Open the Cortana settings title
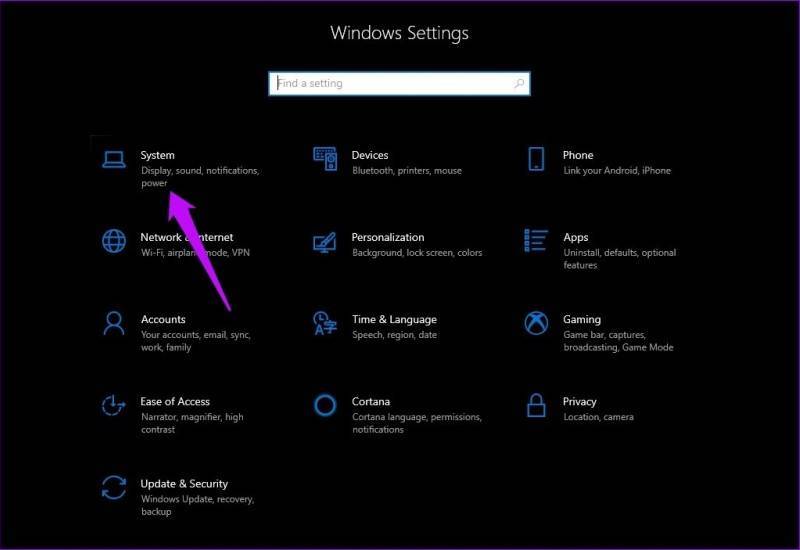The width and height of the screenshot is (800, 550). tap(371, 402)
